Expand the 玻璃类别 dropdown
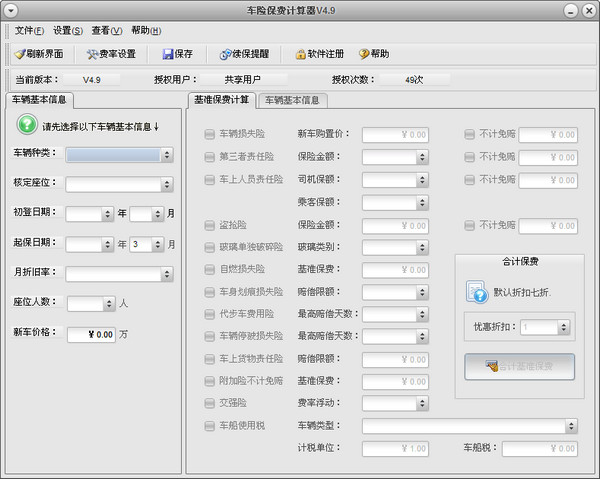This screenshot has width=600, height=479. tap(395, 248)
